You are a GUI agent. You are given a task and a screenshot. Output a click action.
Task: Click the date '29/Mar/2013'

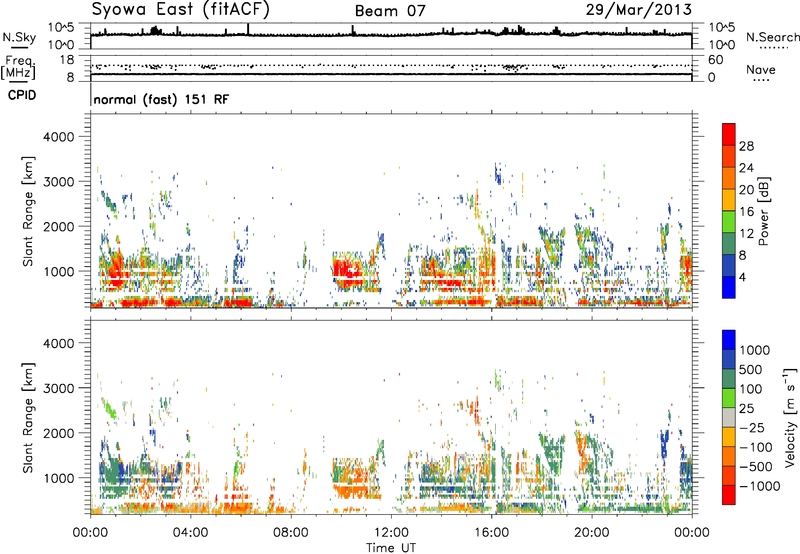[x=639, y=10]
